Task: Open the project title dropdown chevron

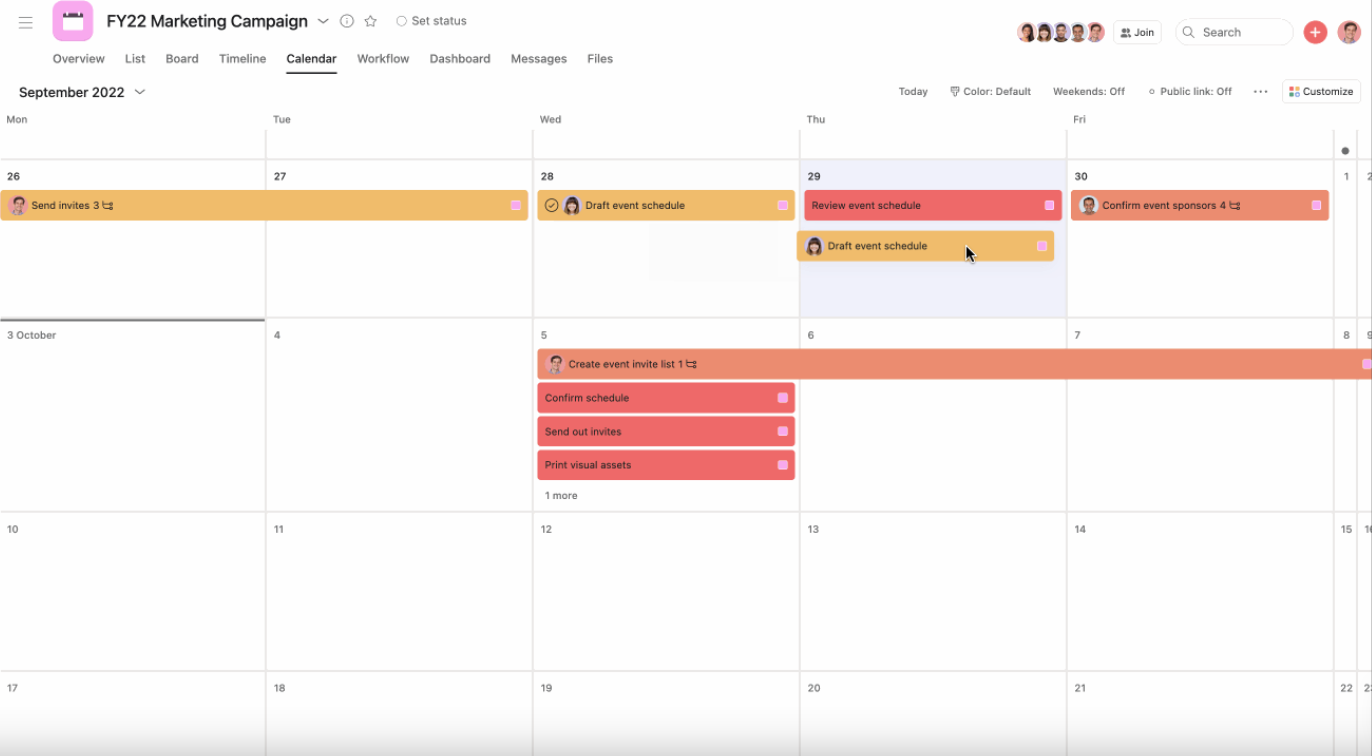Action: pyautogui.click(x=323, y=20)
